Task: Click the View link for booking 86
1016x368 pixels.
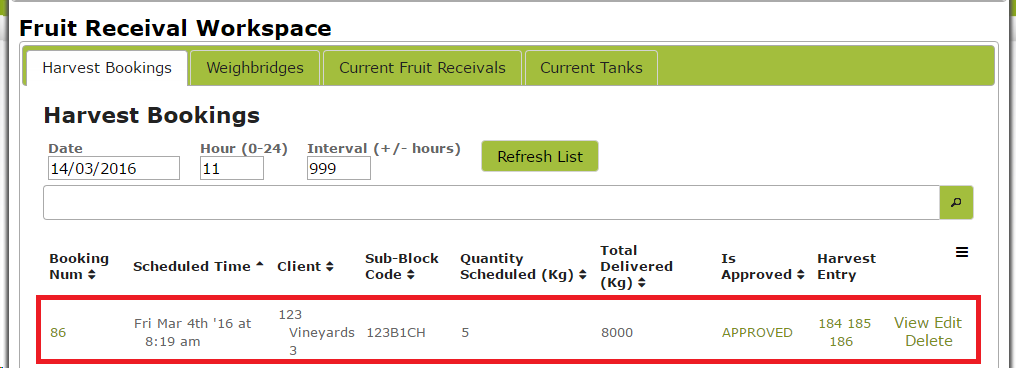Action: tap(911, 323)
